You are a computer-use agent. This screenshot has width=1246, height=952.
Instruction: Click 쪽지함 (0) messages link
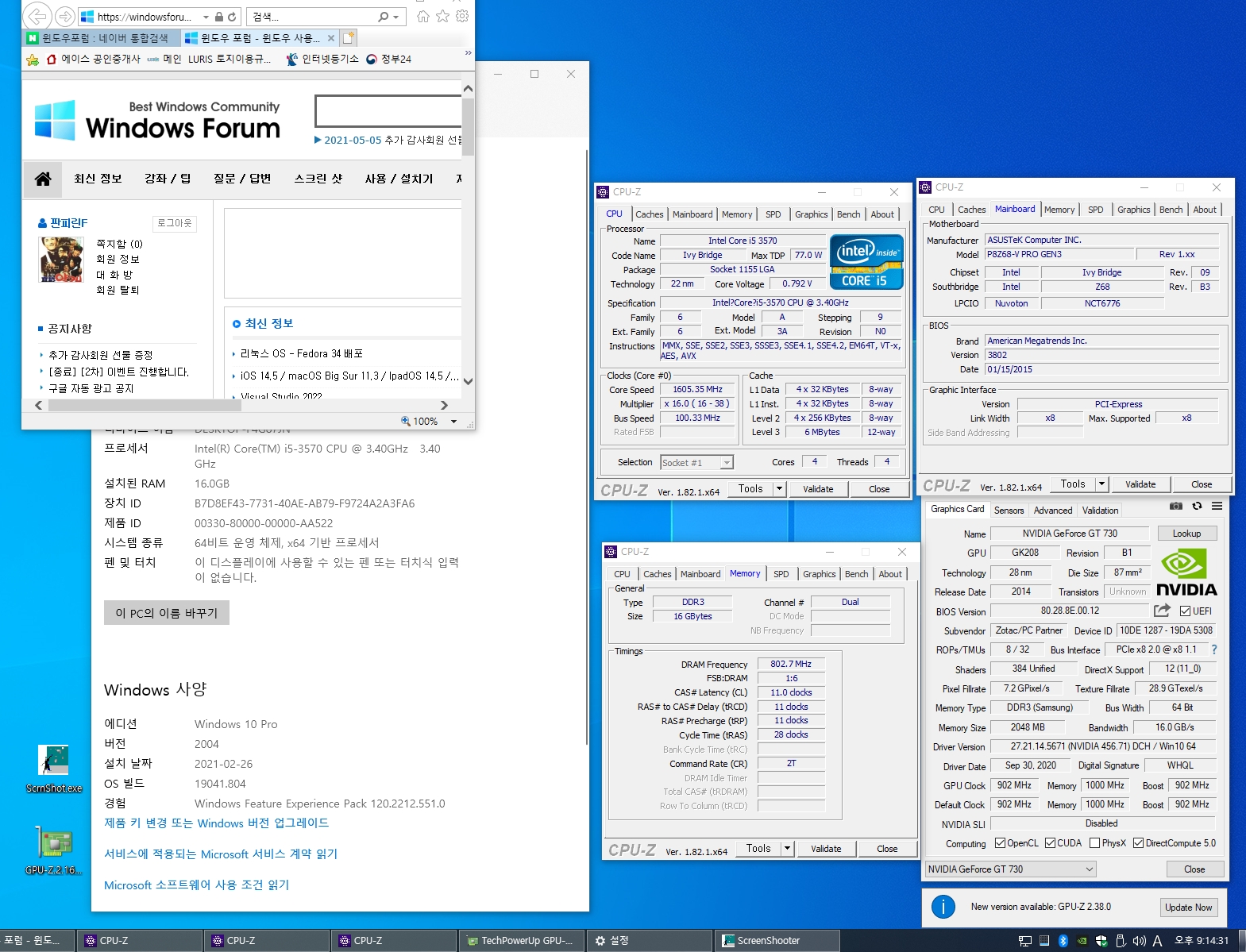coord(119,244)
